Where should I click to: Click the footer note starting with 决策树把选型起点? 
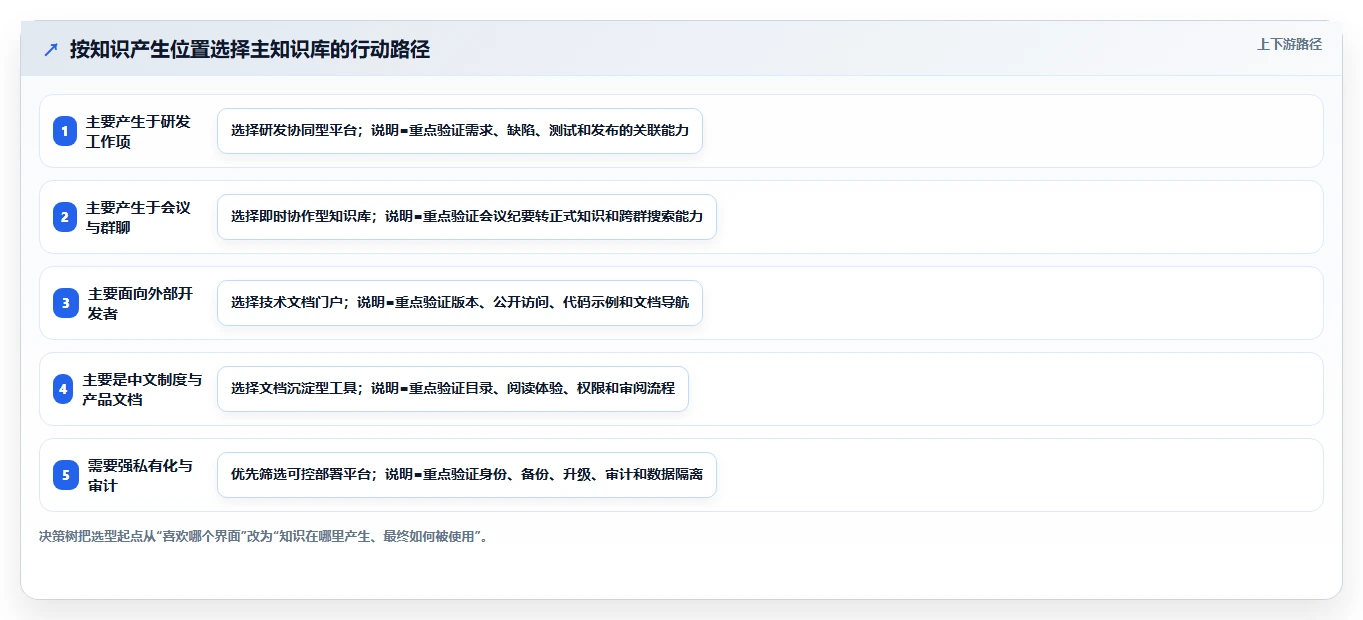tap(264, 536)
